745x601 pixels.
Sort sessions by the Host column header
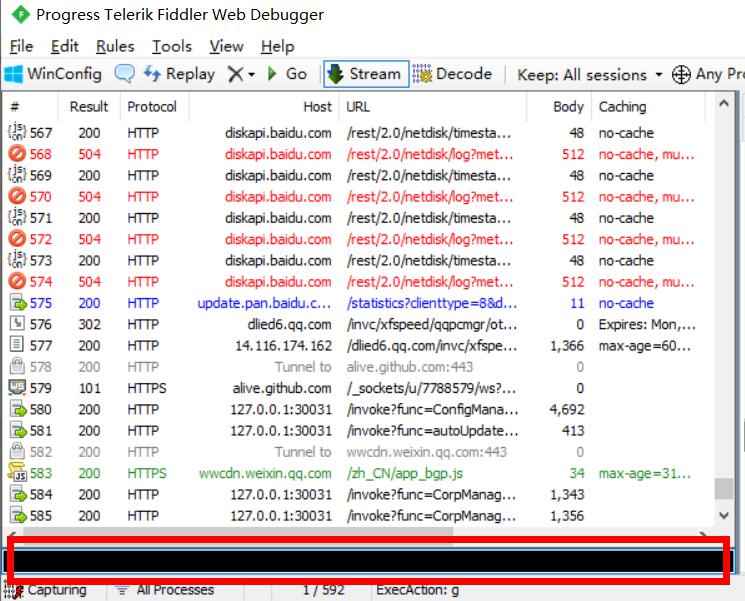317,107
